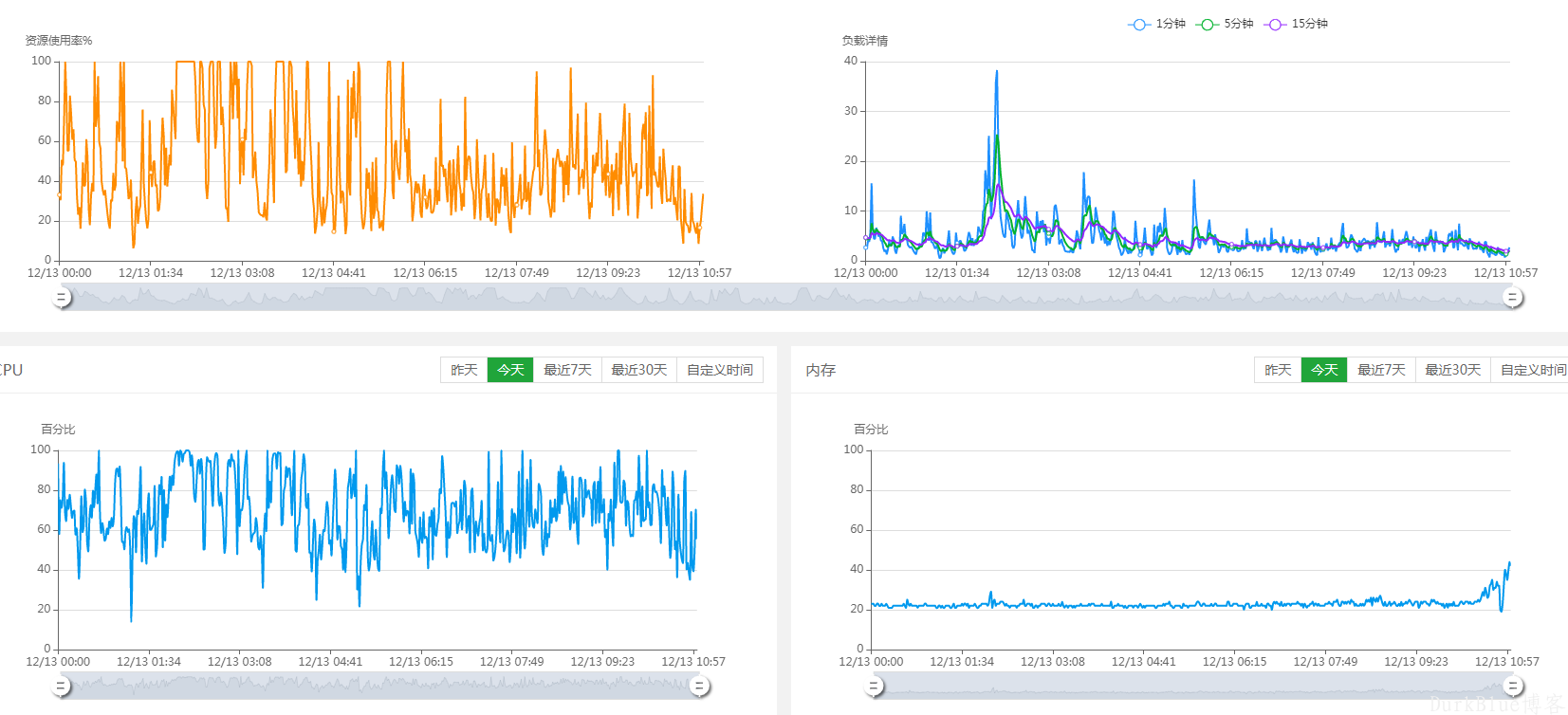Image resolution: width=1568 pixels, height=715 pixels.
Task: Click 百分比 label above CPU chart
Action: pyautogui.click(x=58, y=430)
